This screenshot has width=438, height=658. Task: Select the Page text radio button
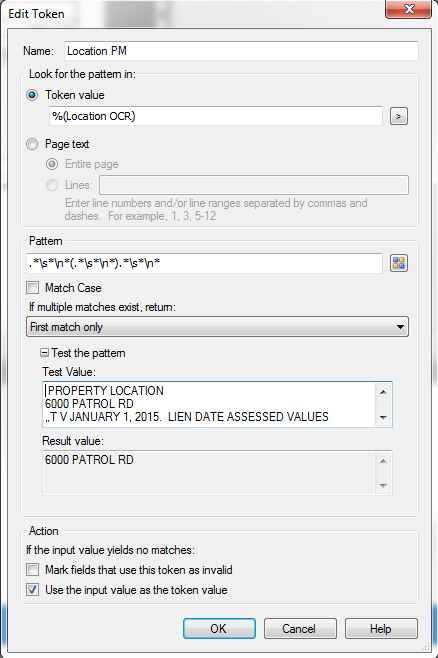tap(32, 144)
